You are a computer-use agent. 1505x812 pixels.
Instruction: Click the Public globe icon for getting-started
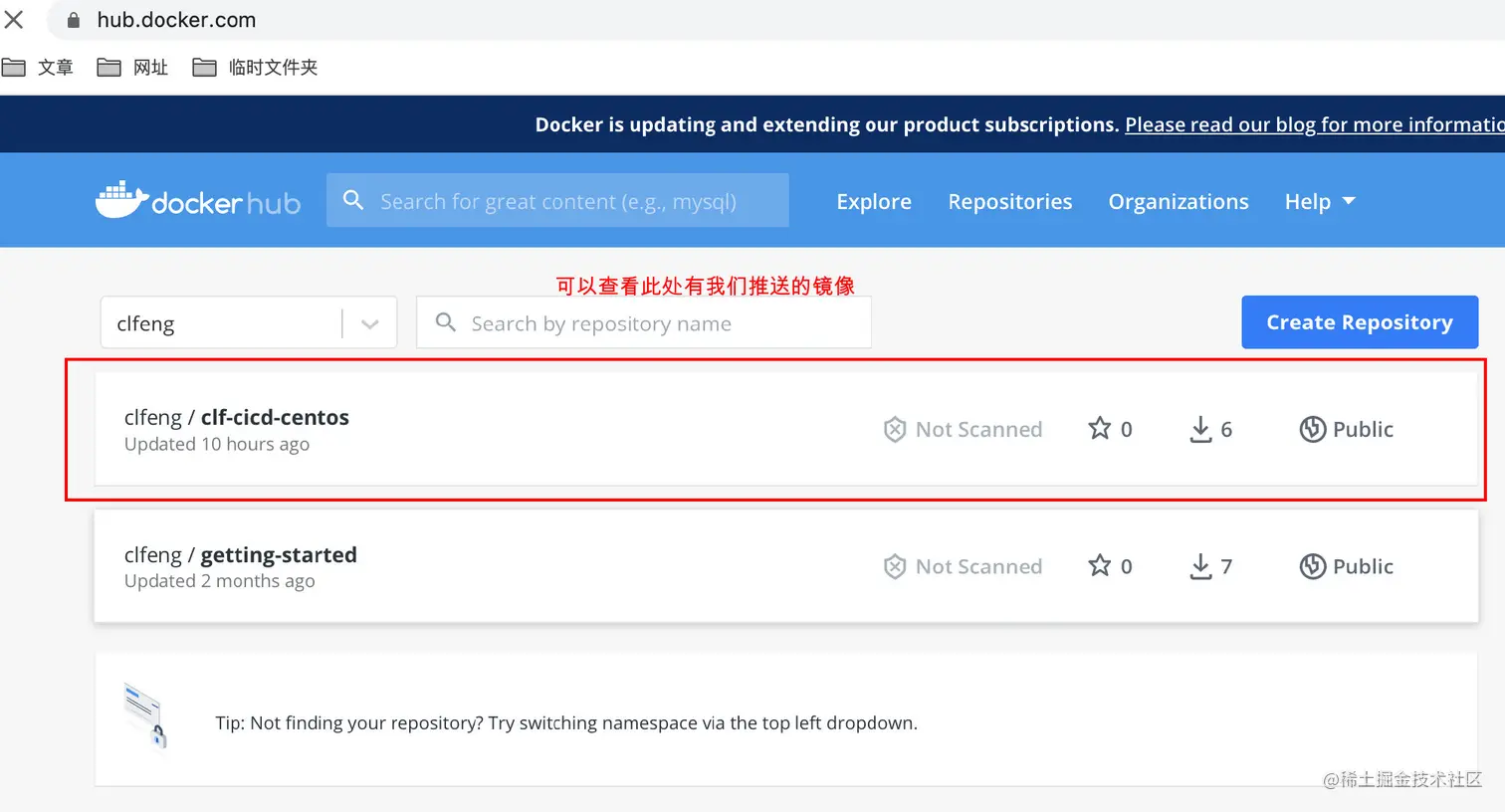point(1313,566)
